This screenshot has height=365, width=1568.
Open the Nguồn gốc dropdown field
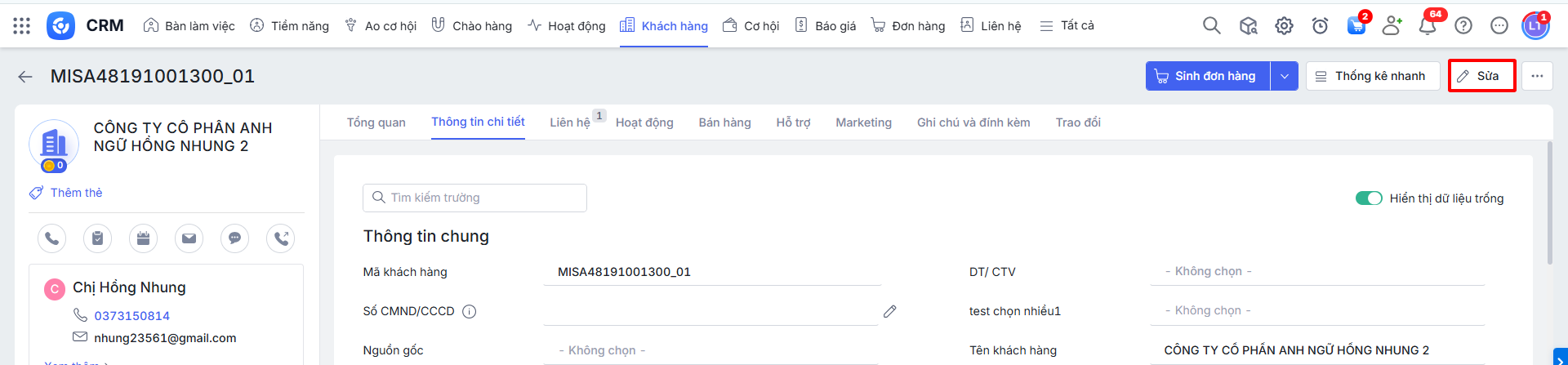point(710,350)
